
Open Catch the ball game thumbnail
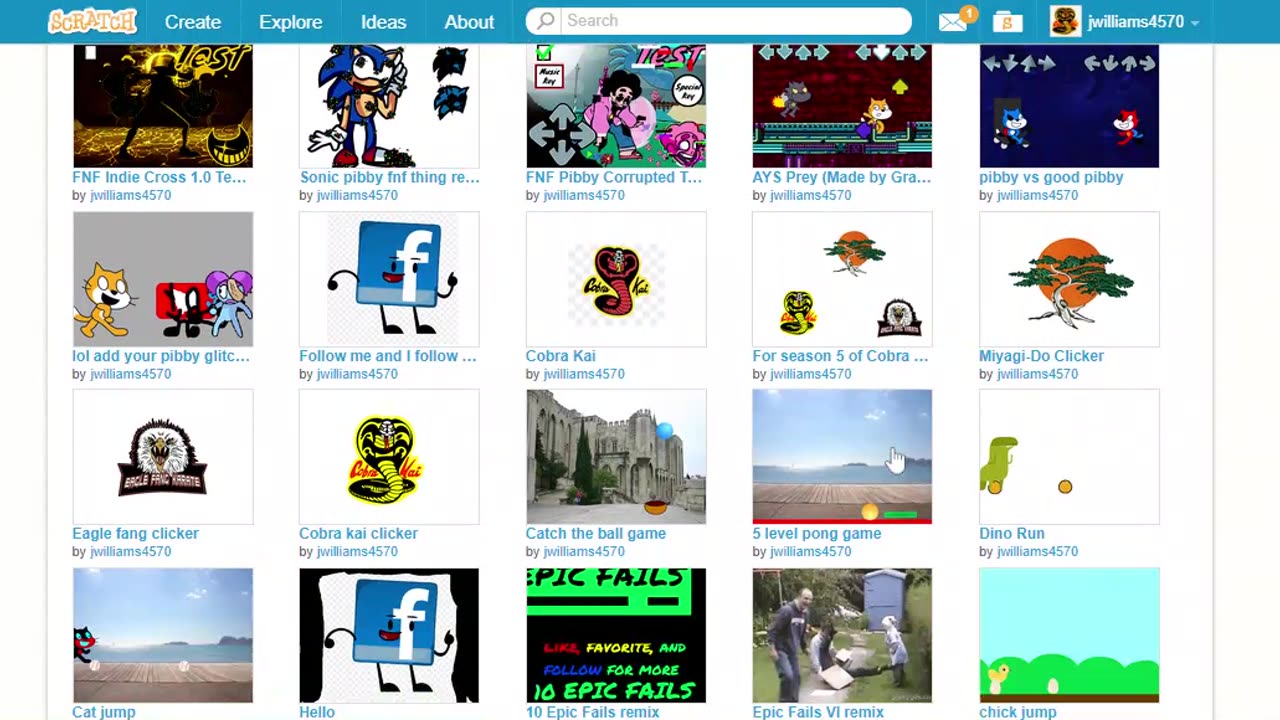click(x=616, y=457)
